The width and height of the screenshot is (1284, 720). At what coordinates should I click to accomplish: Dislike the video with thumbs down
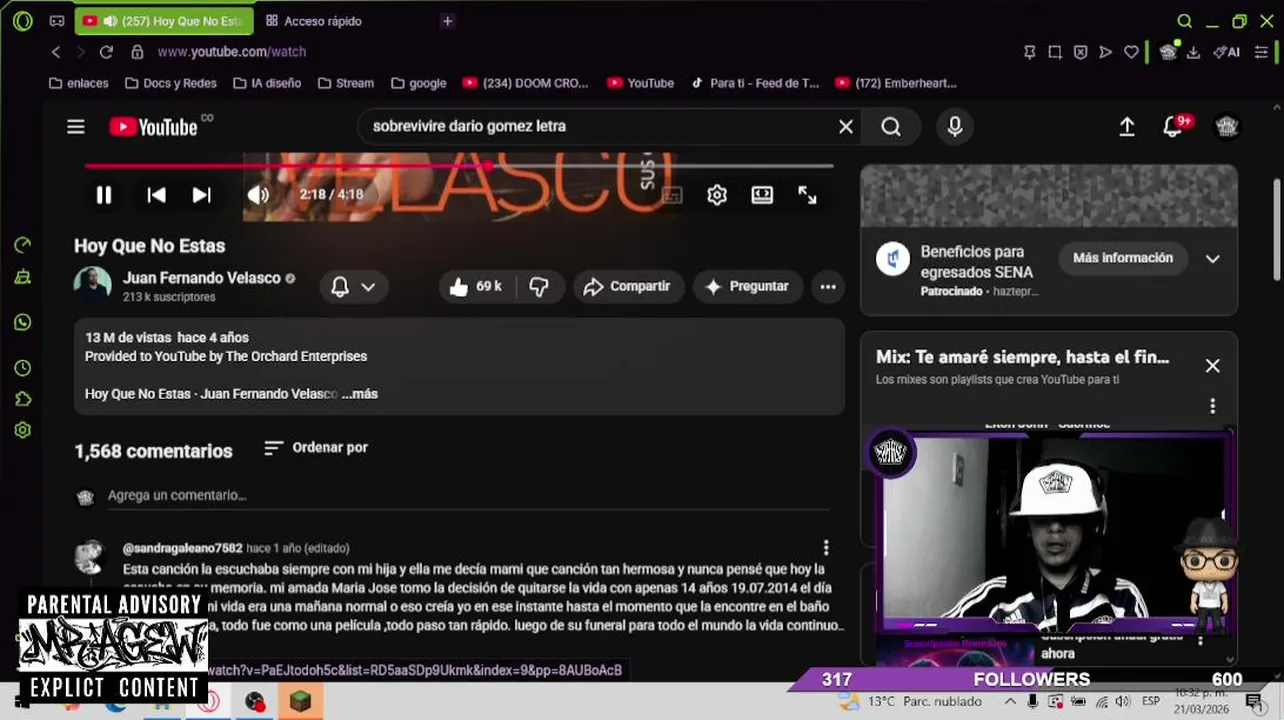click(539, 287)
